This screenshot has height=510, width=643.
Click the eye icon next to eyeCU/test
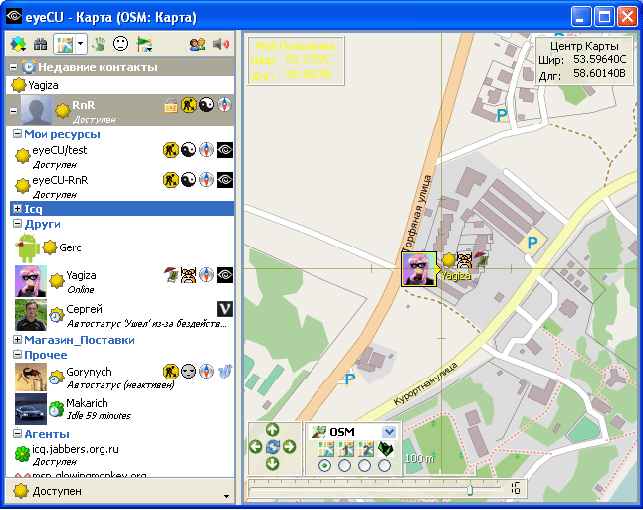[x=225, y=151]
